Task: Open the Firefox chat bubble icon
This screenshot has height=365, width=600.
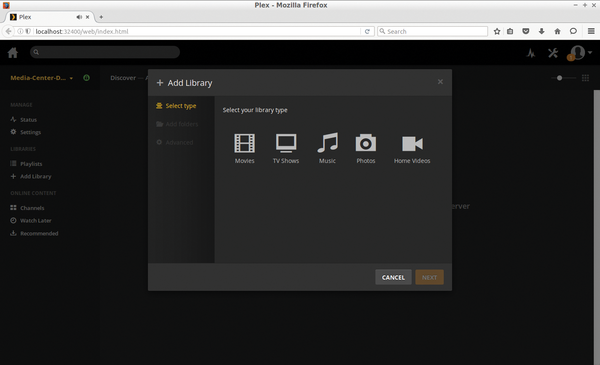Action: 573,31
